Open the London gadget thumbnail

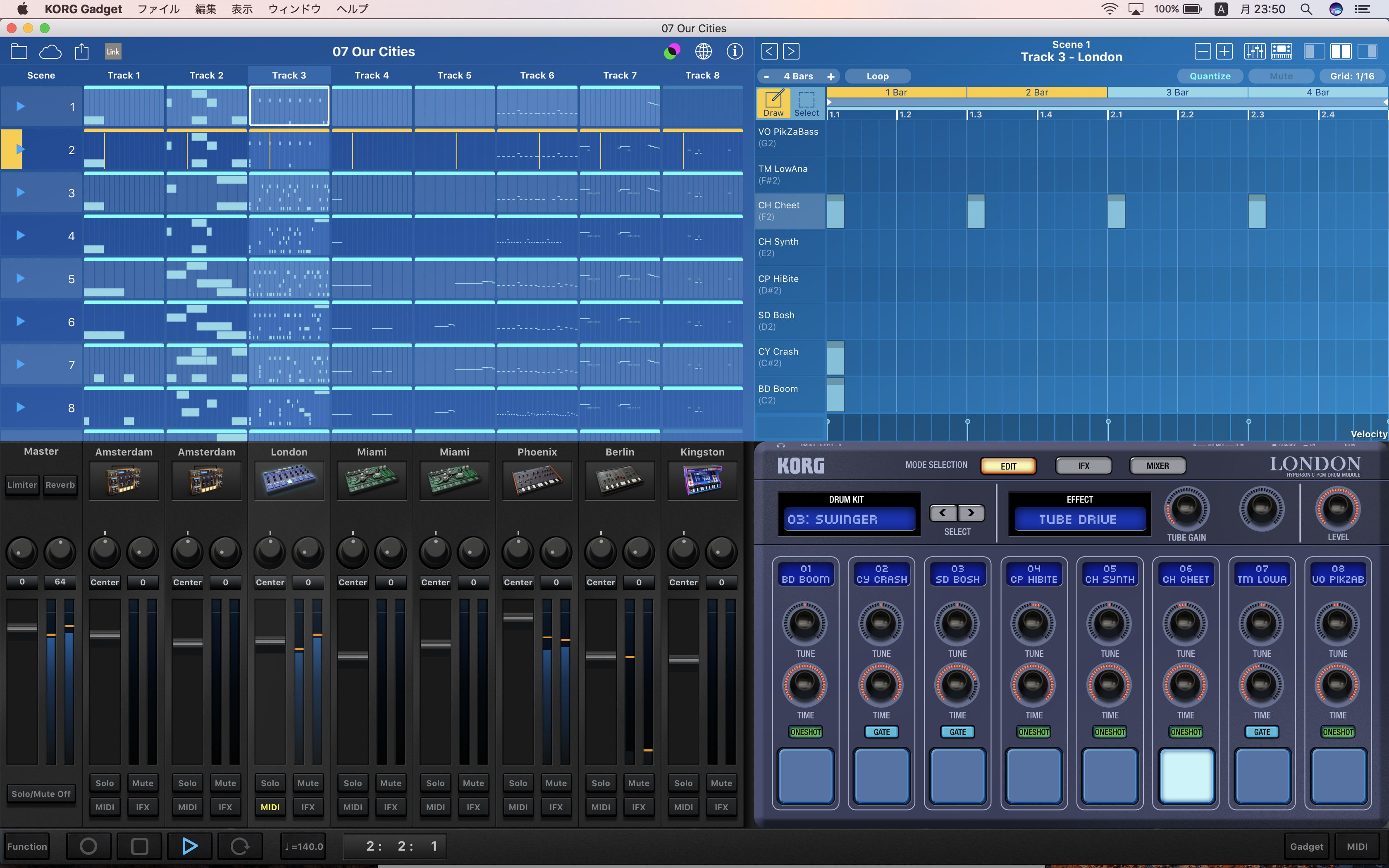tap(289, 480)
